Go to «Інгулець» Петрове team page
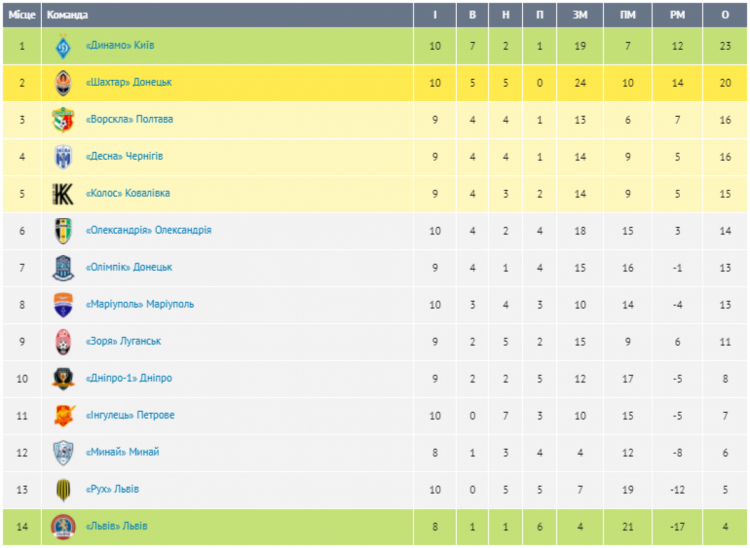 [130, 415]
